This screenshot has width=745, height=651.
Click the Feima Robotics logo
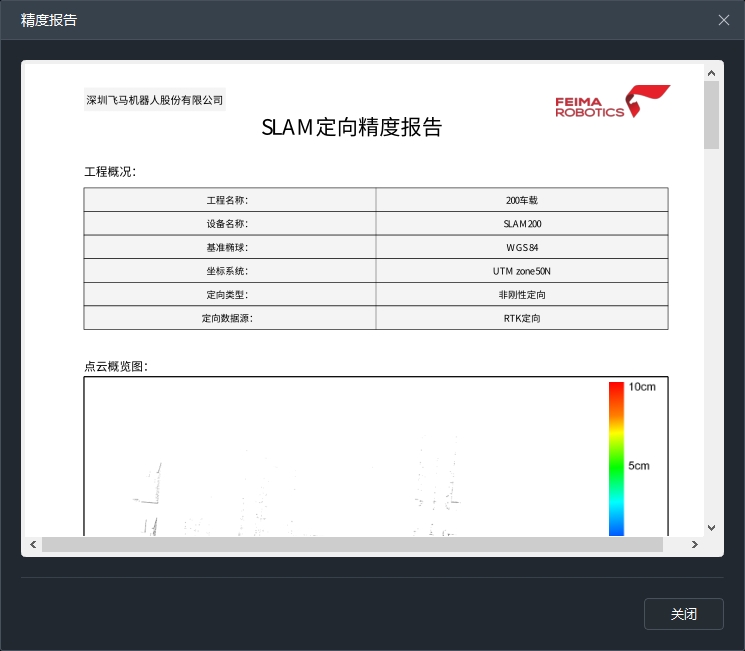coord(612,102)
